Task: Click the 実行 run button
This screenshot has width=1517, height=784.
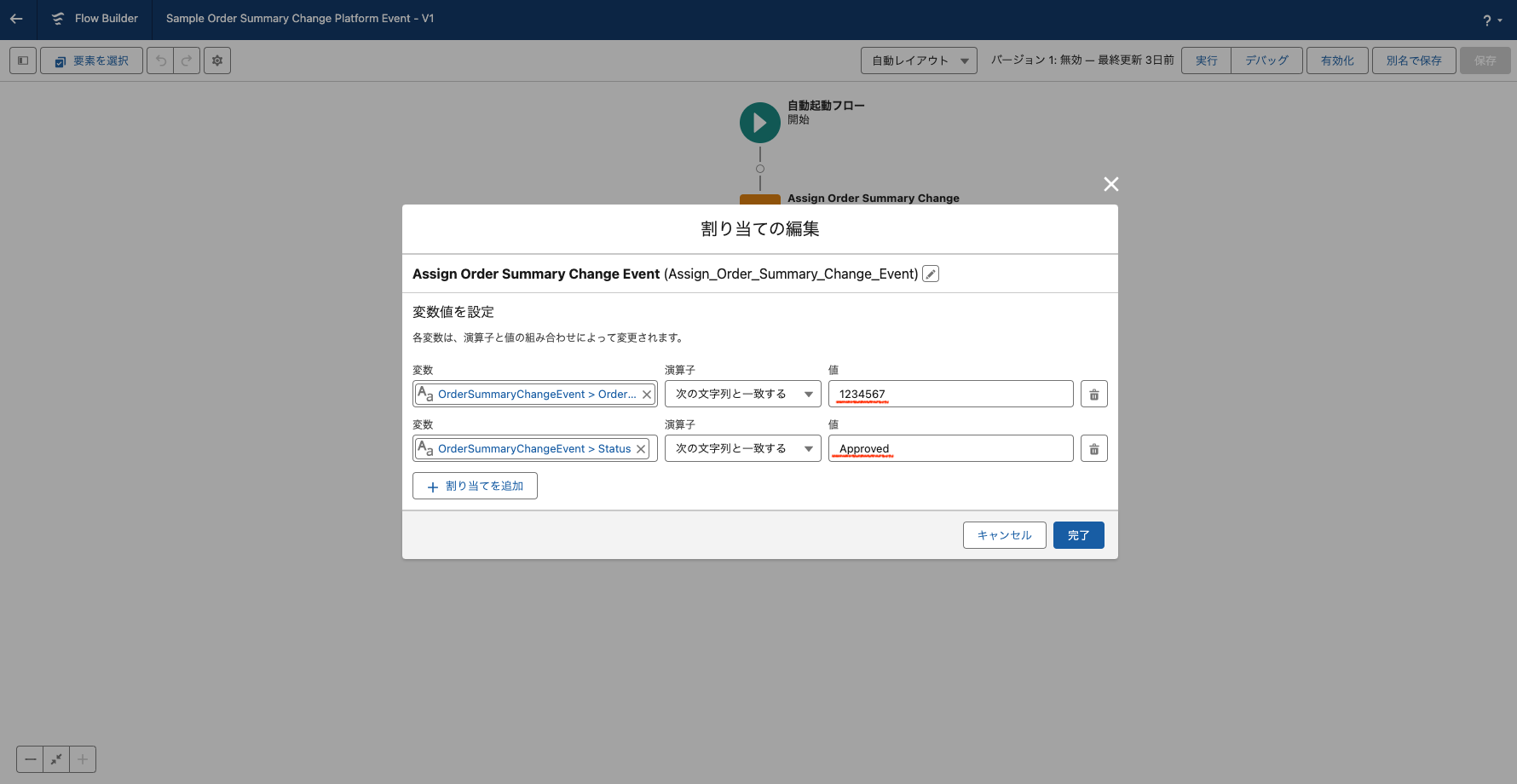Action: pos(1206,61)
